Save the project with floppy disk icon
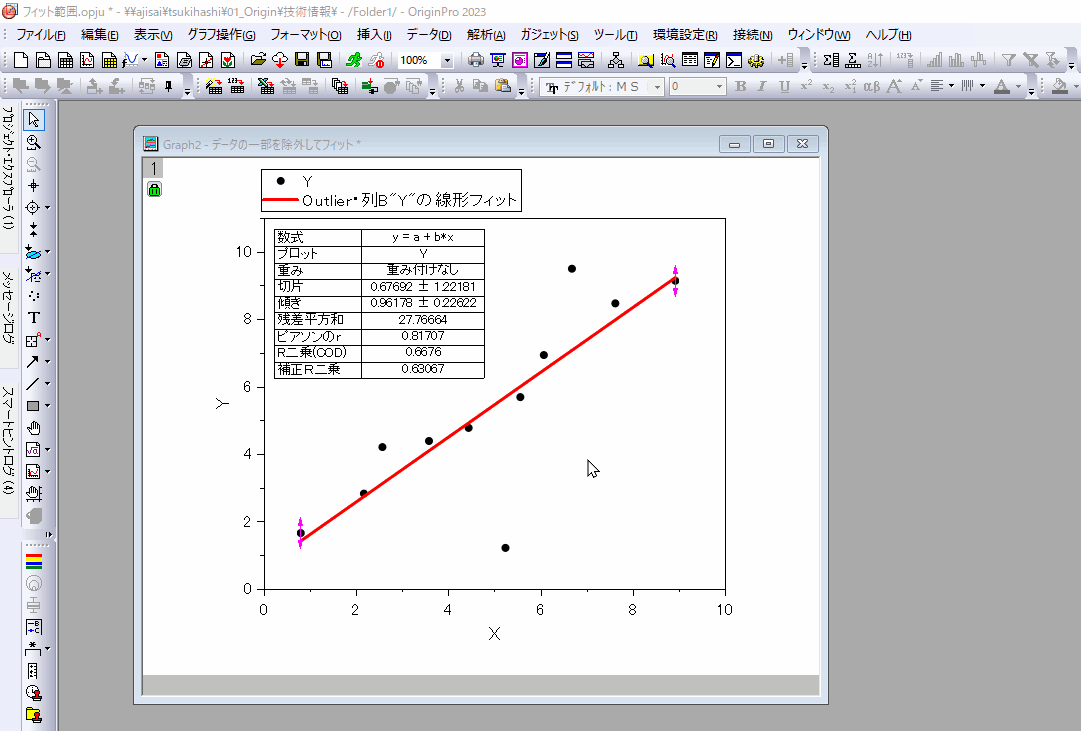Viewport: 1081px width, 731px height. point(302,61)
